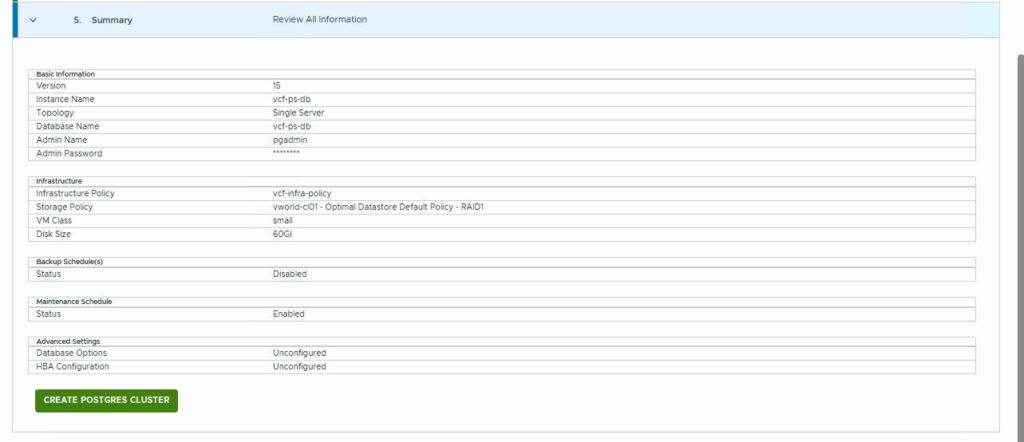Screen dimensions: 1024x442
Task: Select the VM Class value small
Action: (x=282, y=220)
